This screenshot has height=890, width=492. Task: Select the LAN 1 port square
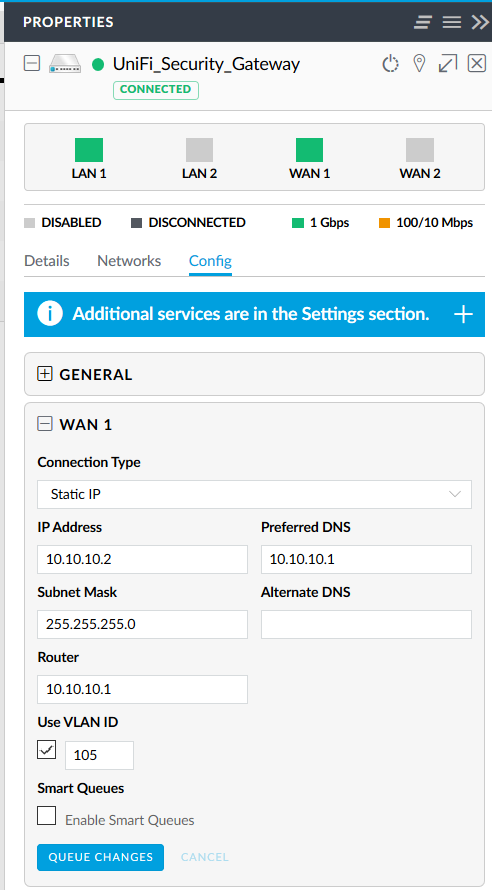pyautogui.click(x=89, y=150)
